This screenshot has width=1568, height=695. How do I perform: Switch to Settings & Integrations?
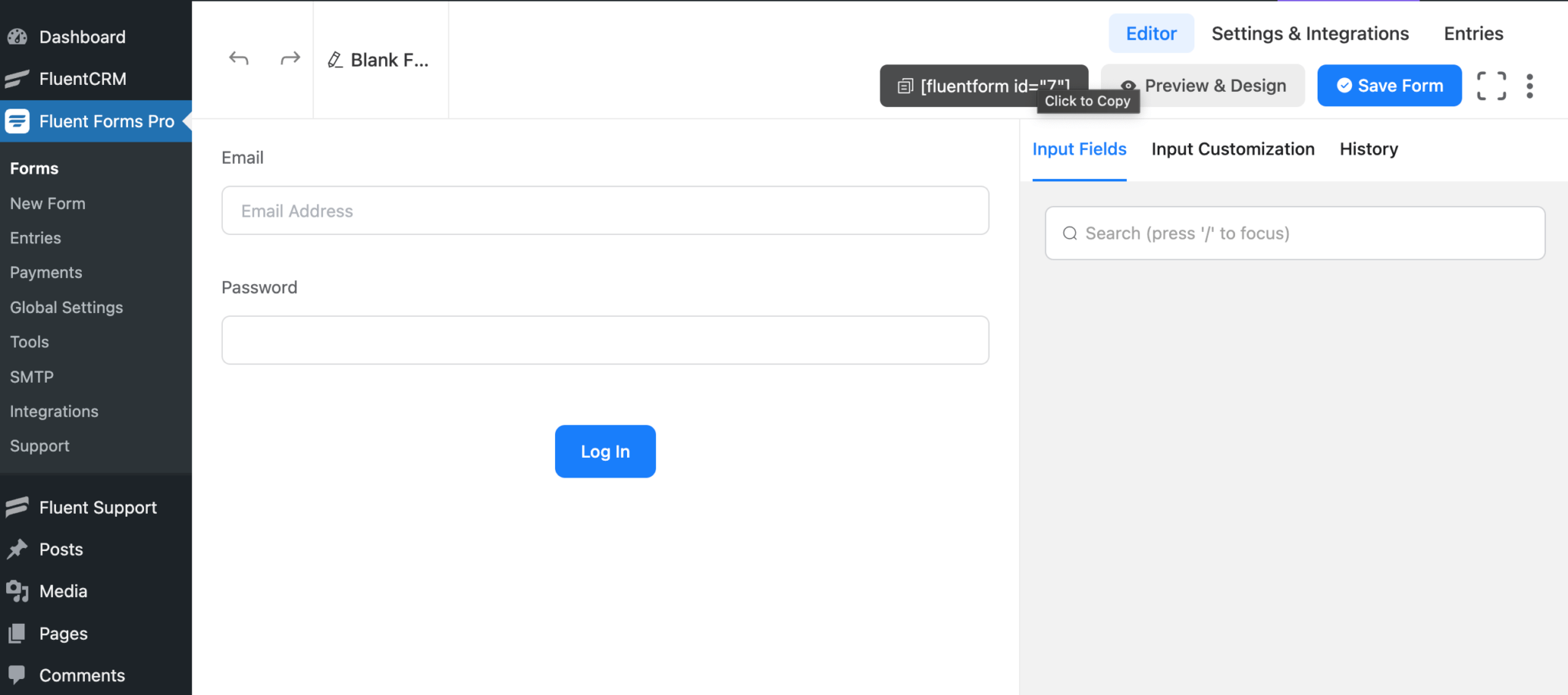(x=1310, y=33)
